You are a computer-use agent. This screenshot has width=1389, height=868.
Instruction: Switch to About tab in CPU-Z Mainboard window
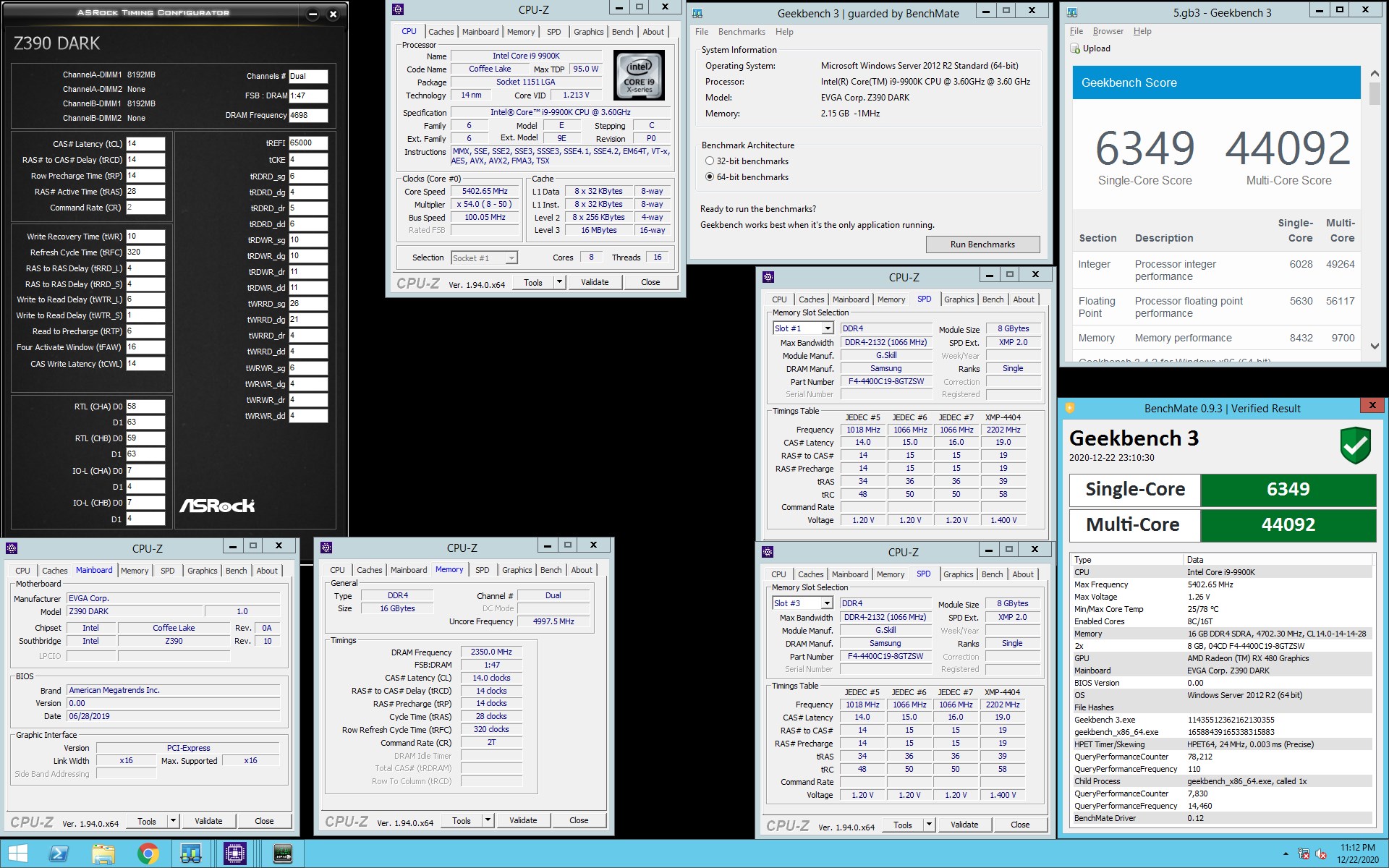pos(267,571)
